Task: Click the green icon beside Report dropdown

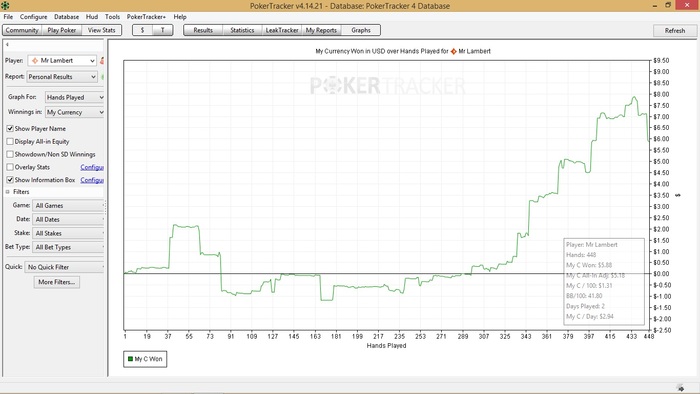Action: pos(102,77)
